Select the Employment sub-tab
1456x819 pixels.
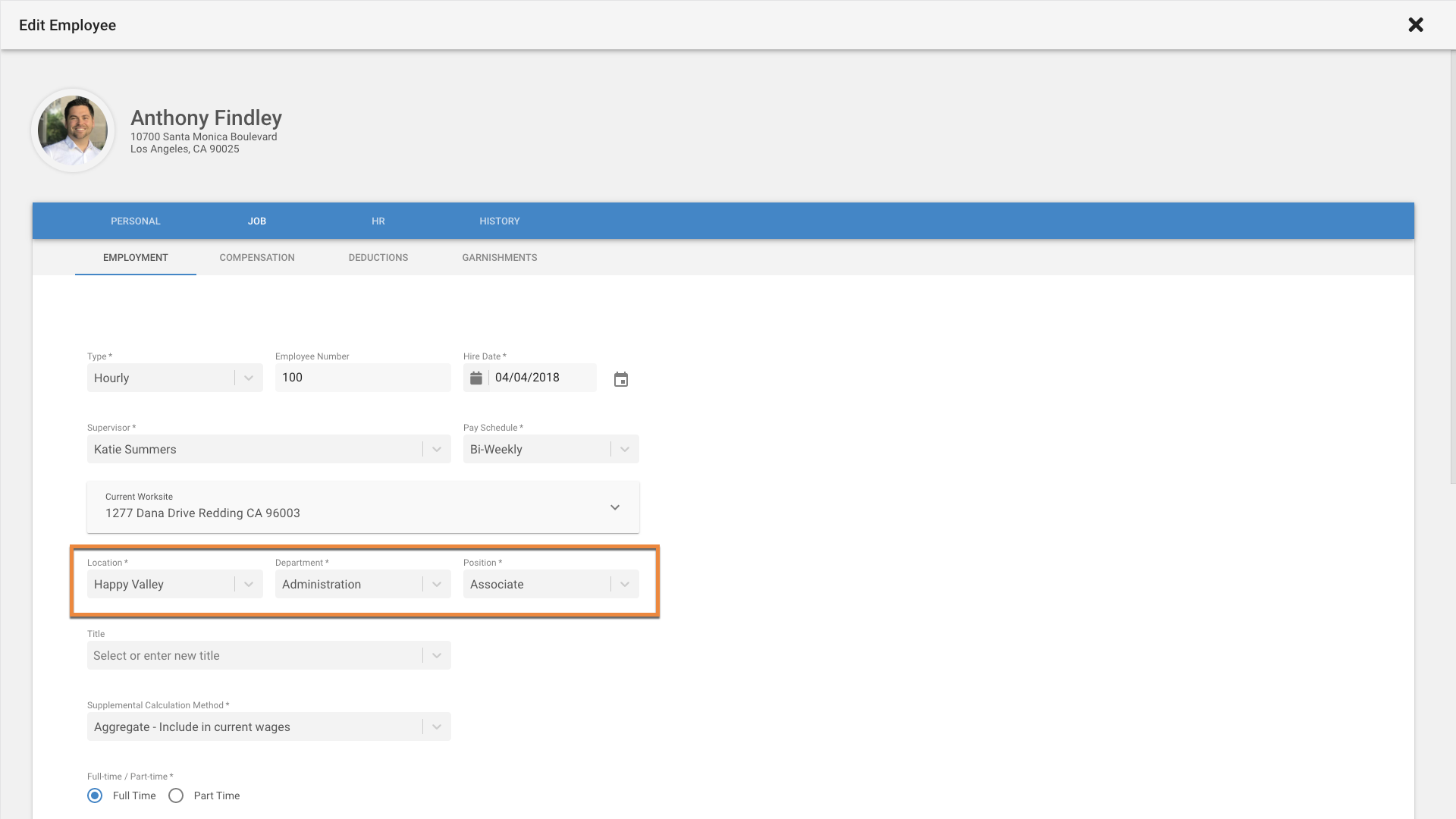[x=136, y=258]
